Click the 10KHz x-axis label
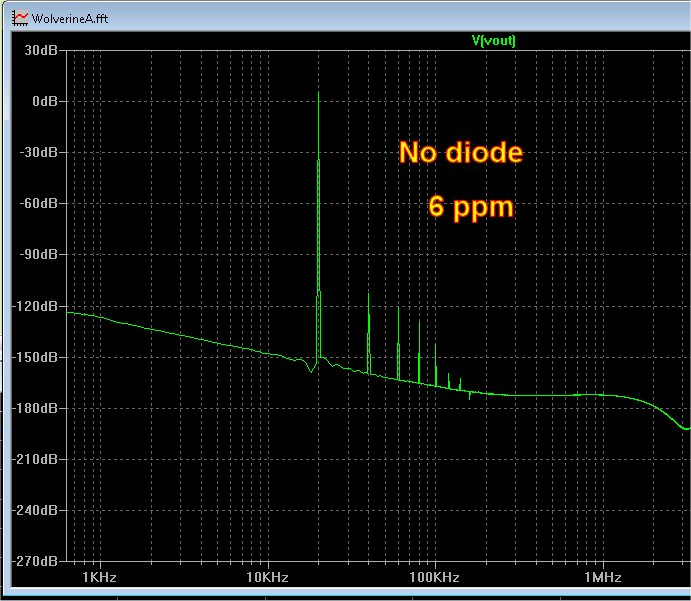Viewport: 691px width, 601px height. [x=267, y=577]
